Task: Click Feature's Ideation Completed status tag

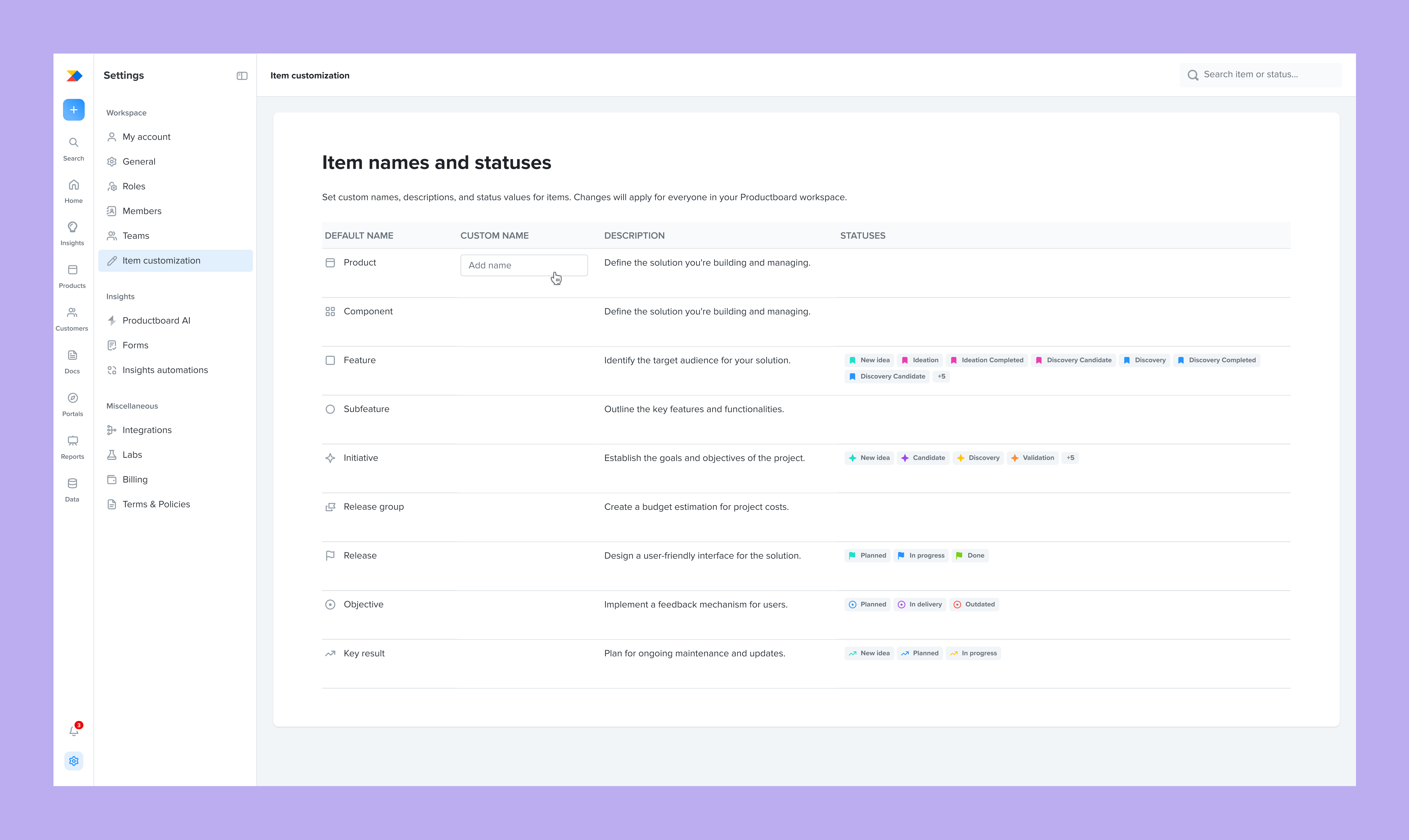Action: [987, 361]
